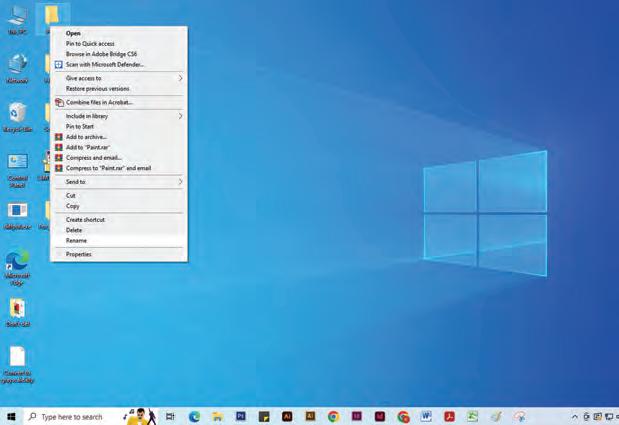The height and width of the screenshot is (425, 619).
Task: Choose Copy from the context menu
Action: 119,206
